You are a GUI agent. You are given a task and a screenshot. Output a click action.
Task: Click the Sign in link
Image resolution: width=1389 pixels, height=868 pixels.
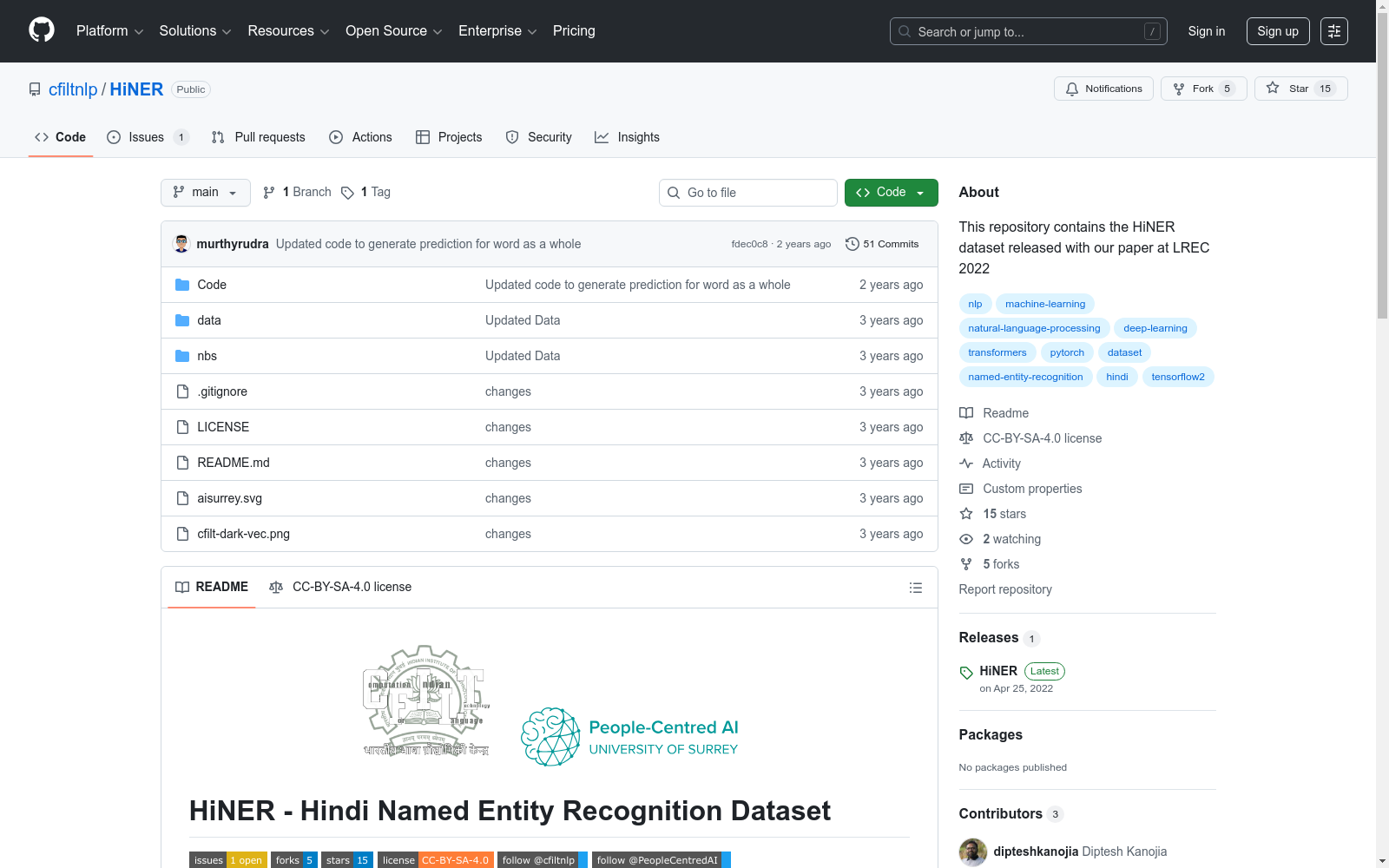[x=1207, y=31]
